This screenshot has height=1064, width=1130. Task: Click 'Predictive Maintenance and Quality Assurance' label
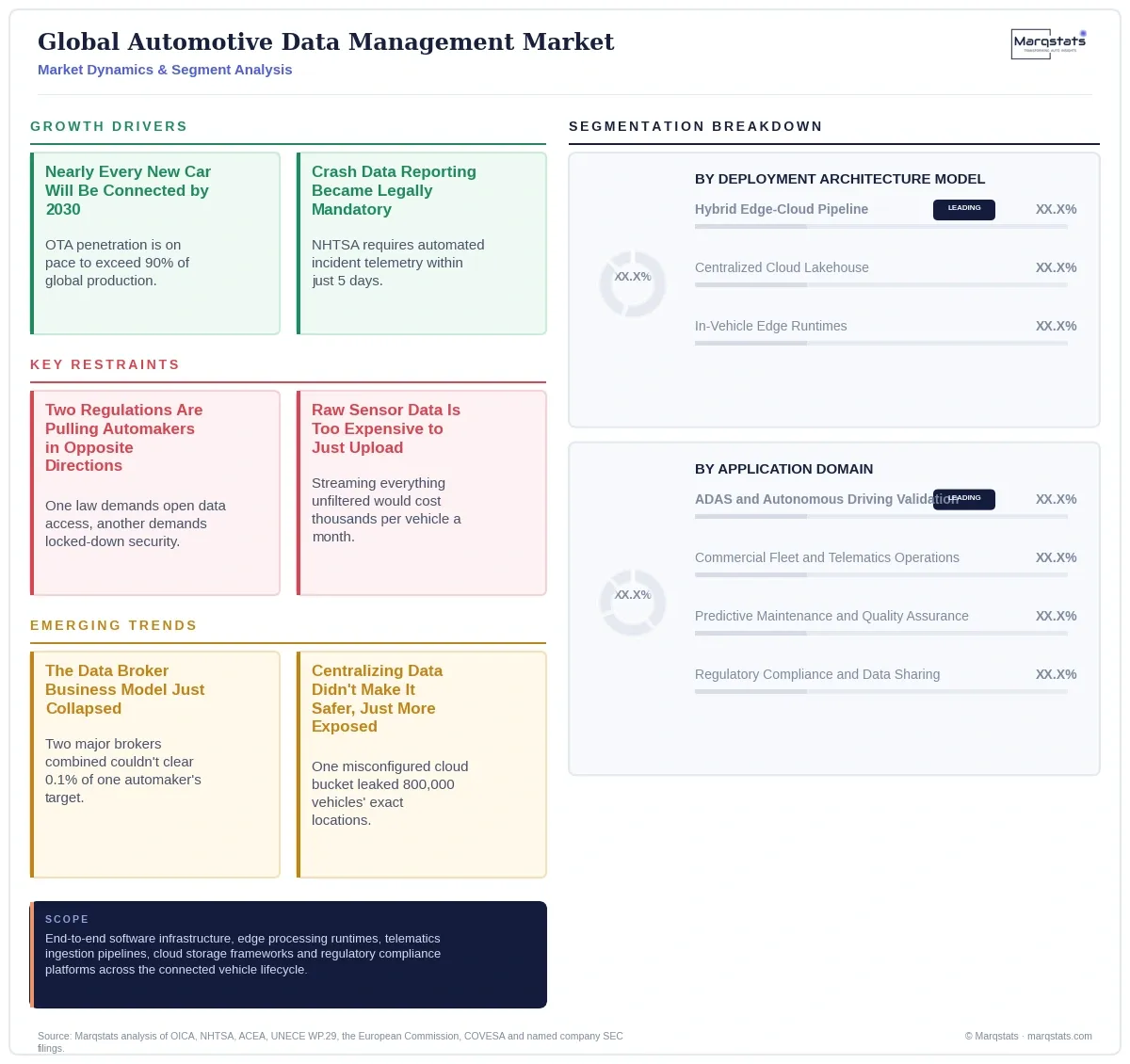point(831,616)
